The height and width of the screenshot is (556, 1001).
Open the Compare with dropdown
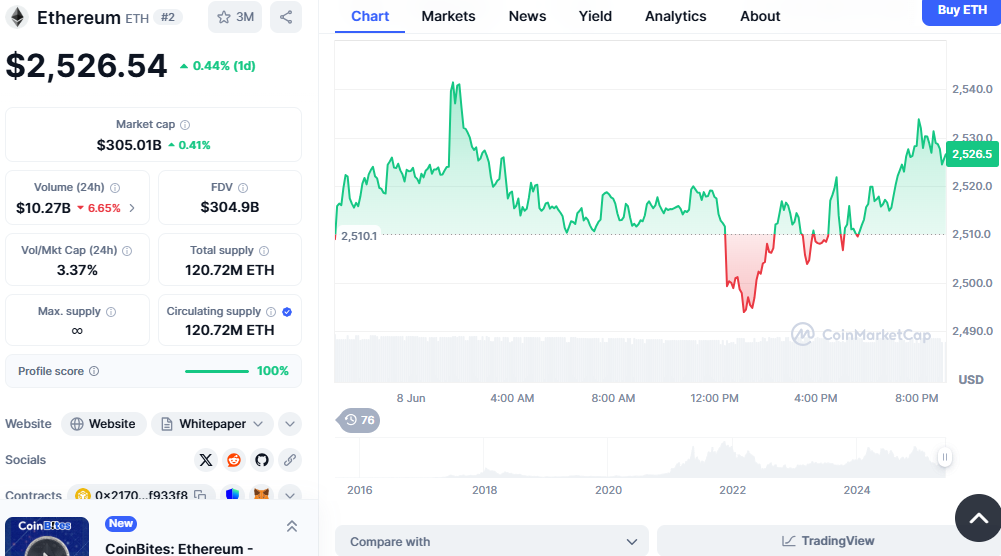point(492,541)
